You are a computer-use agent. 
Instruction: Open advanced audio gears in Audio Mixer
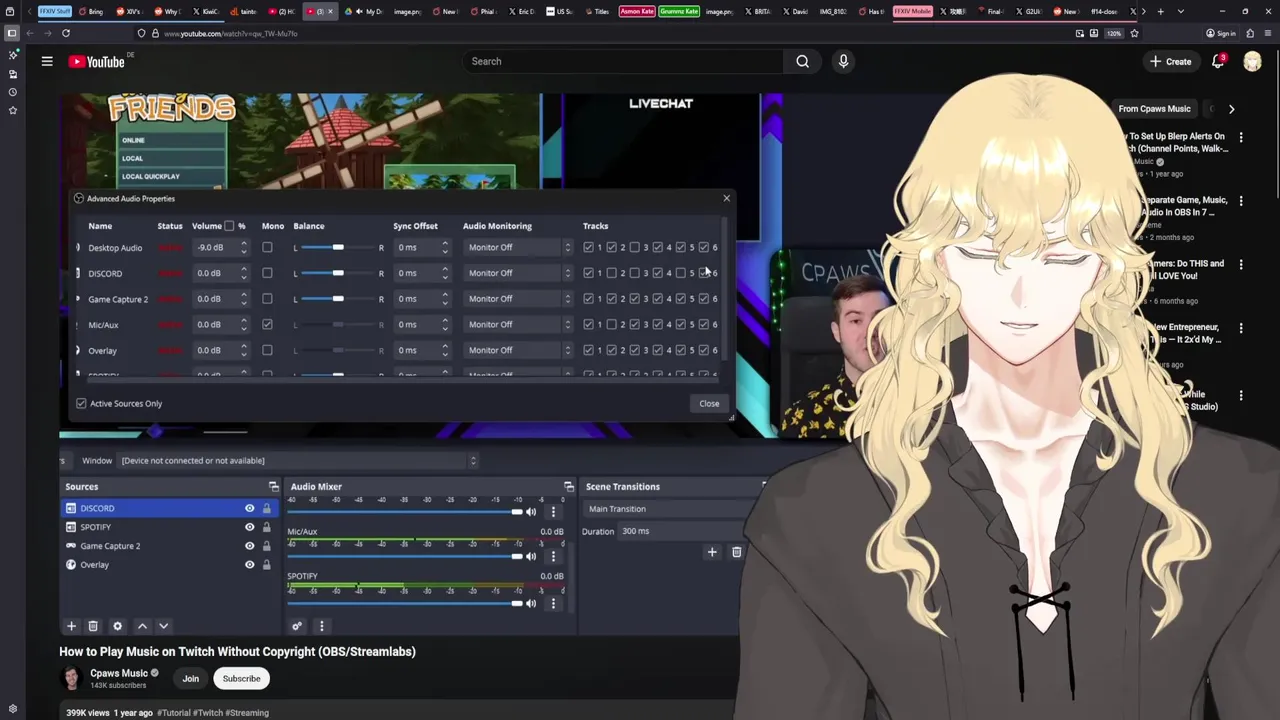coord(297,626)
